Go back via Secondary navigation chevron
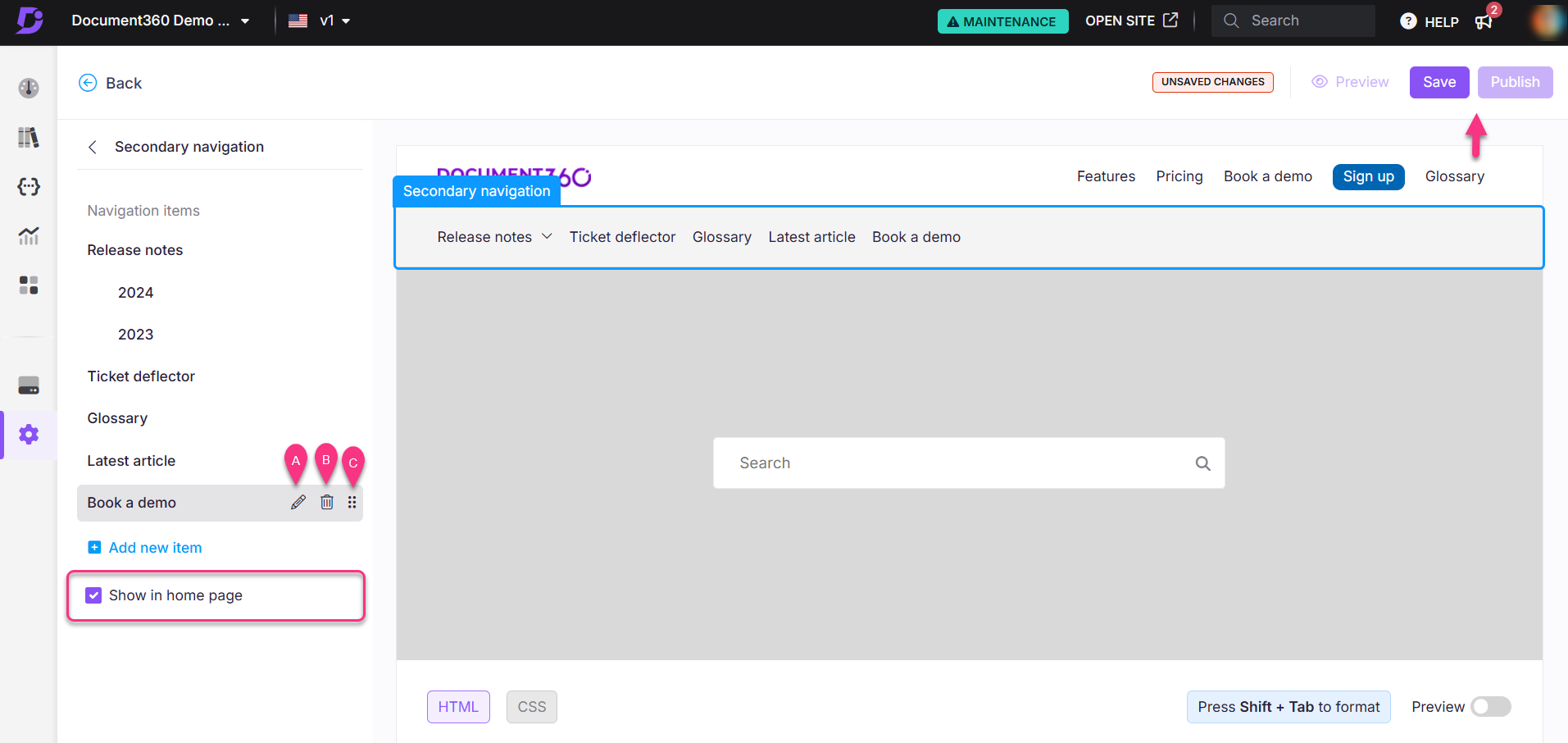 click(93, 147)
